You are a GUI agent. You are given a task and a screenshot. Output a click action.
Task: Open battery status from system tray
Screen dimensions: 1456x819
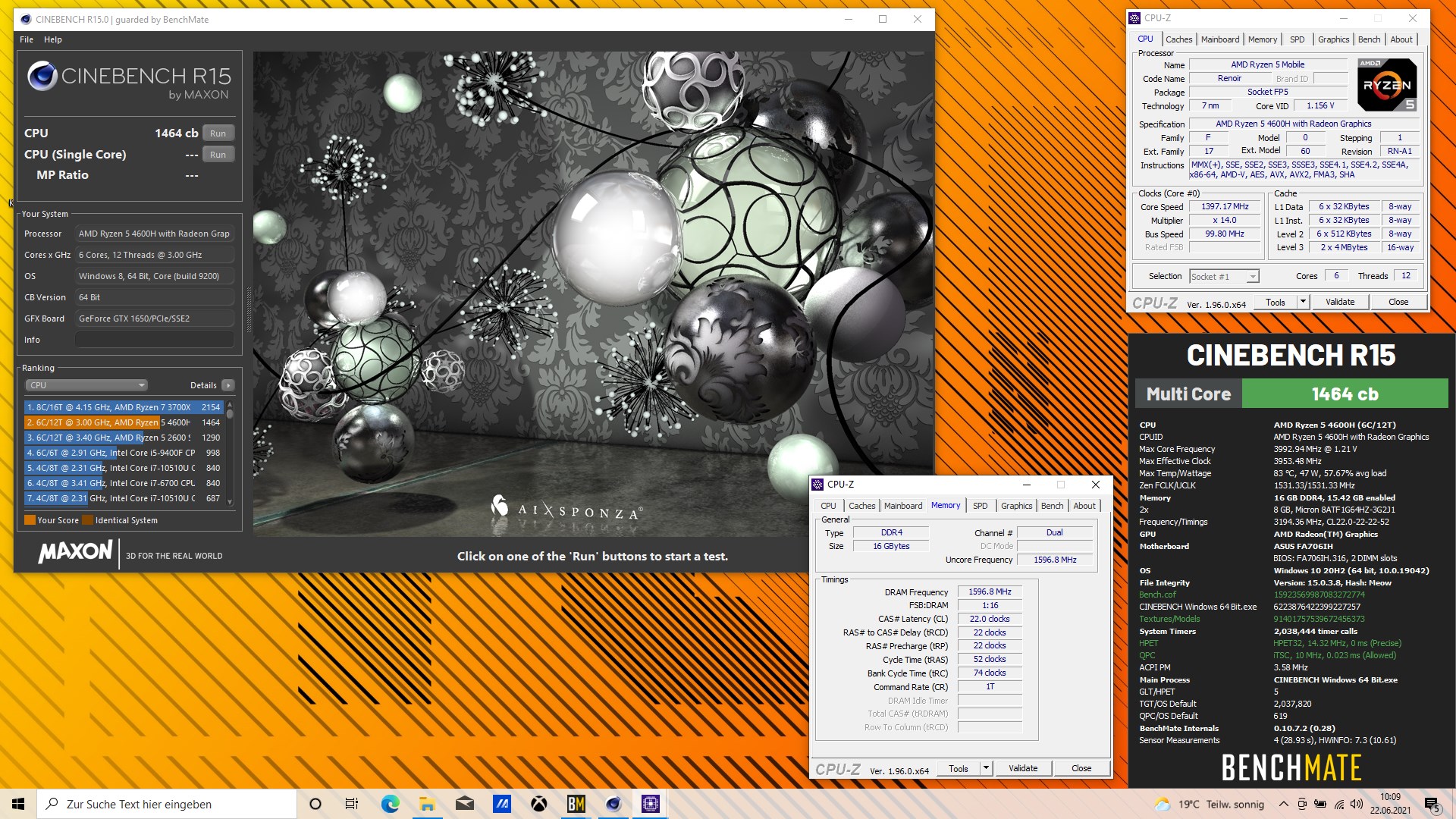point(1320,805)
